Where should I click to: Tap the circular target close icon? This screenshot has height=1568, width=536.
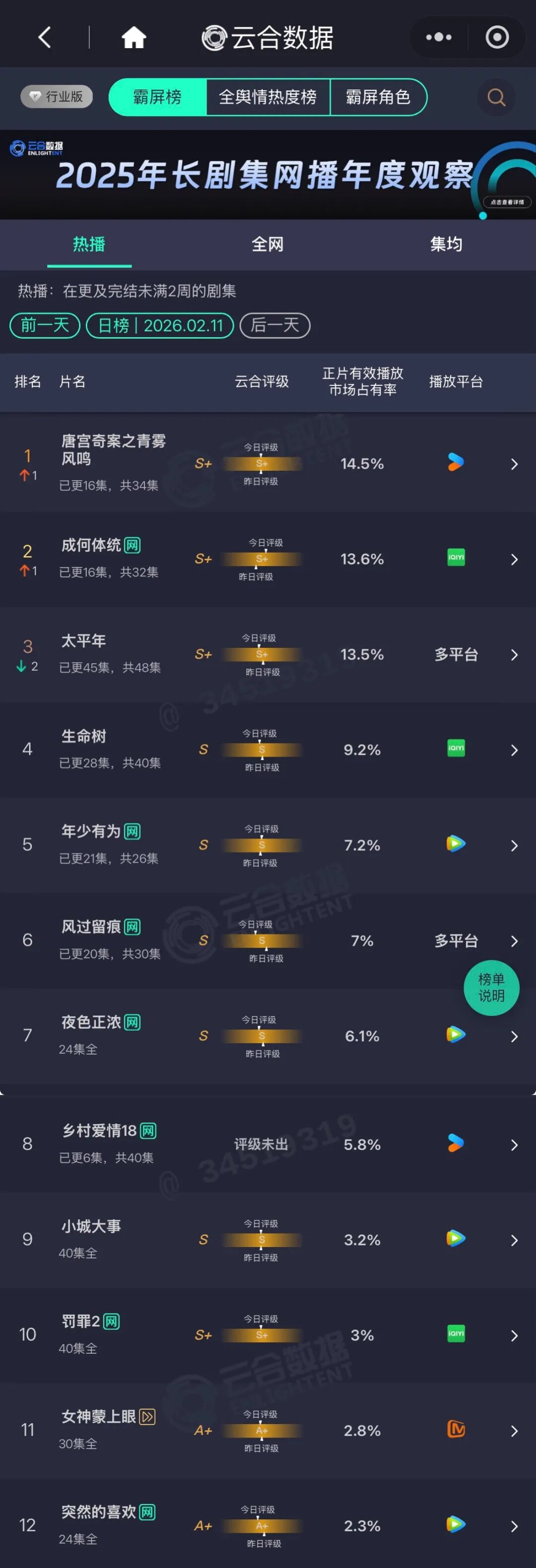pos(497,38)
